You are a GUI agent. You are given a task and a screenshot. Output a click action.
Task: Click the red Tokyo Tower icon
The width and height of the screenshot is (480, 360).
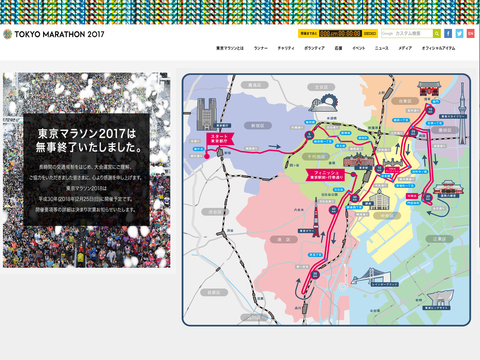pos(316,217)
